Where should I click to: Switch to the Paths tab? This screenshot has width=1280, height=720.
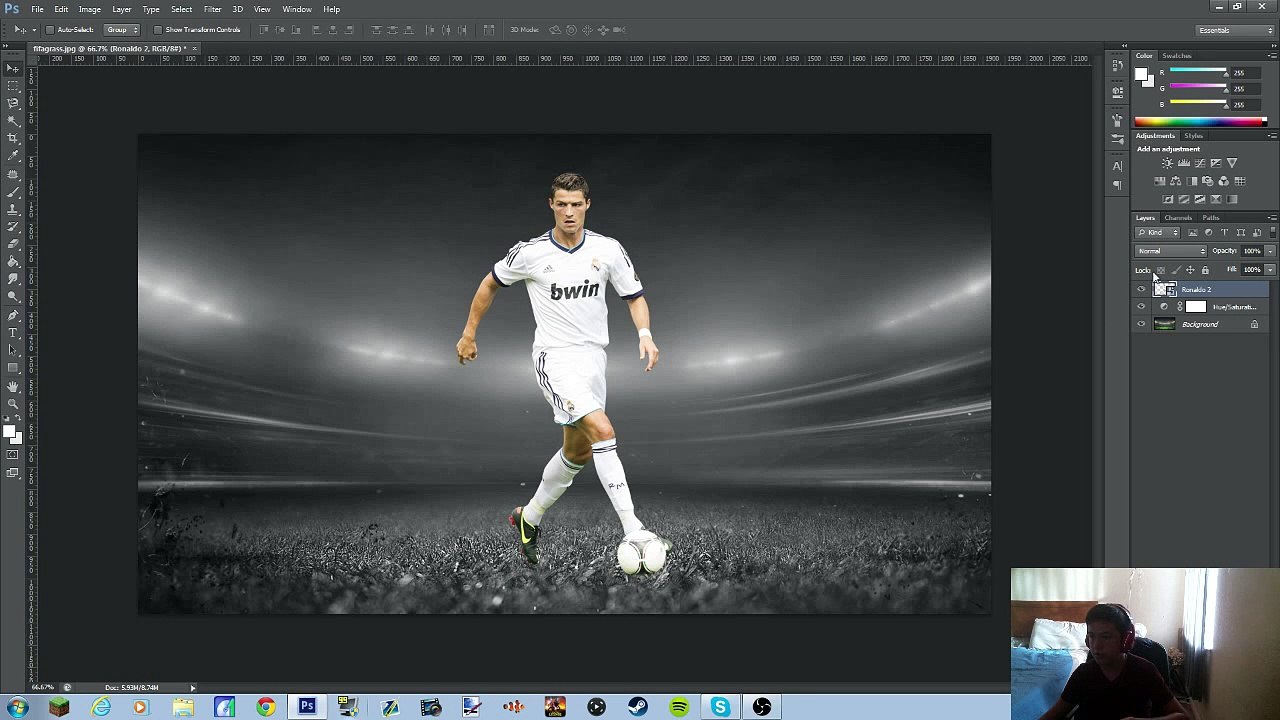pos(1211,217)
